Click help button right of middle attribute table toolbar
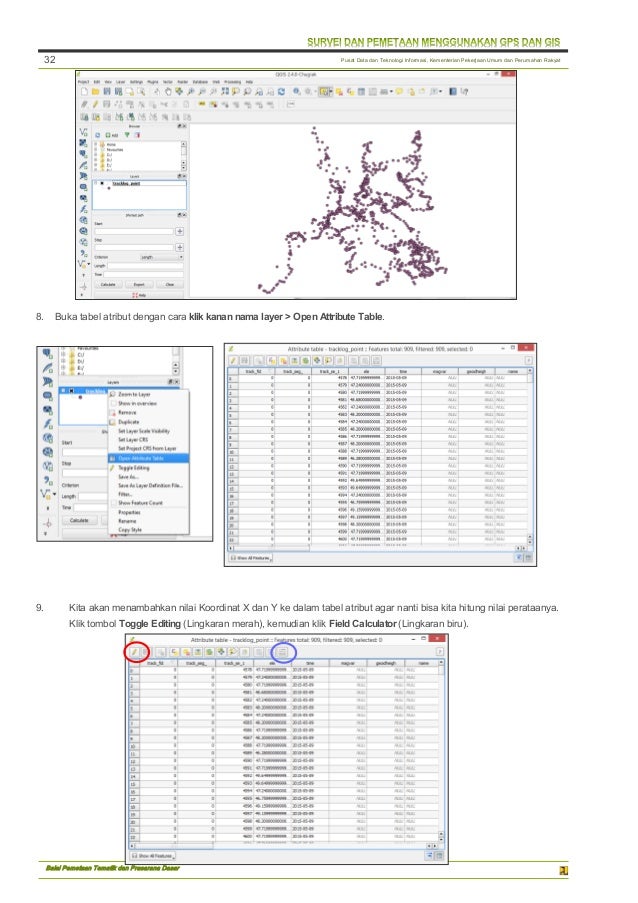This screenshot has width=638, height=903. pos(529,361)
